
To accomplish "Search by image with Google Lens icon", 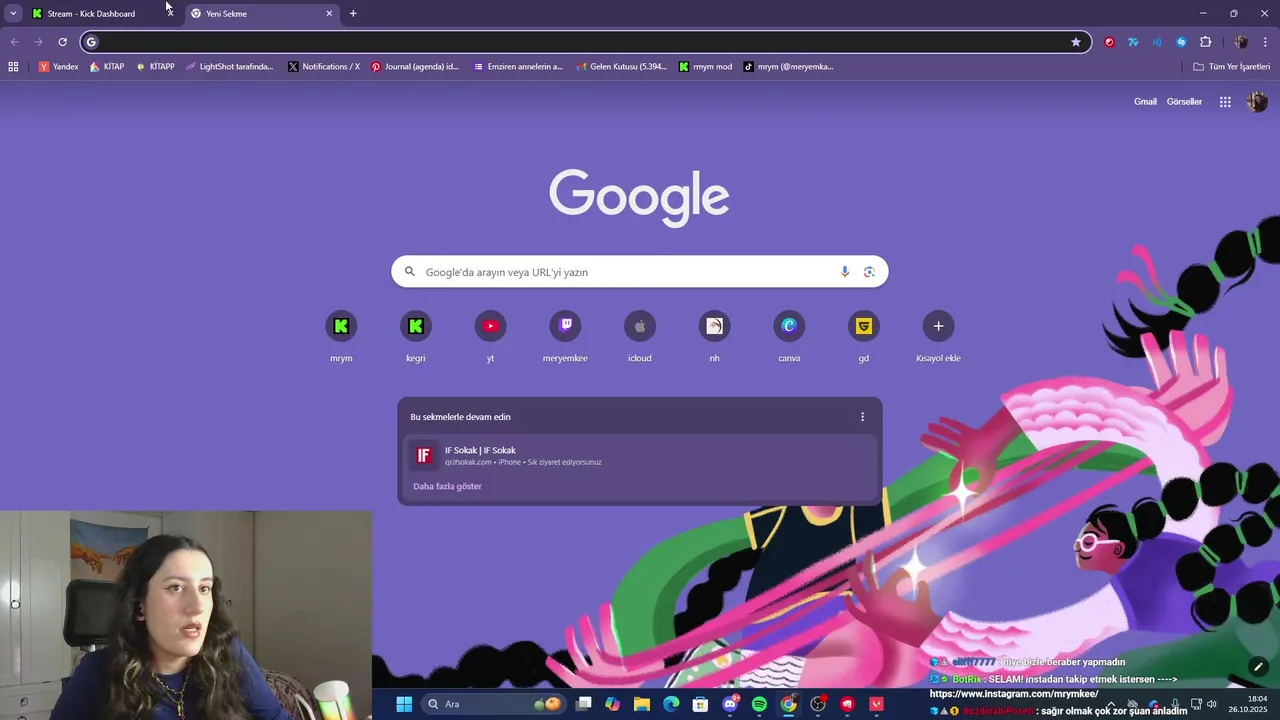I will click(x=869, y=272).
